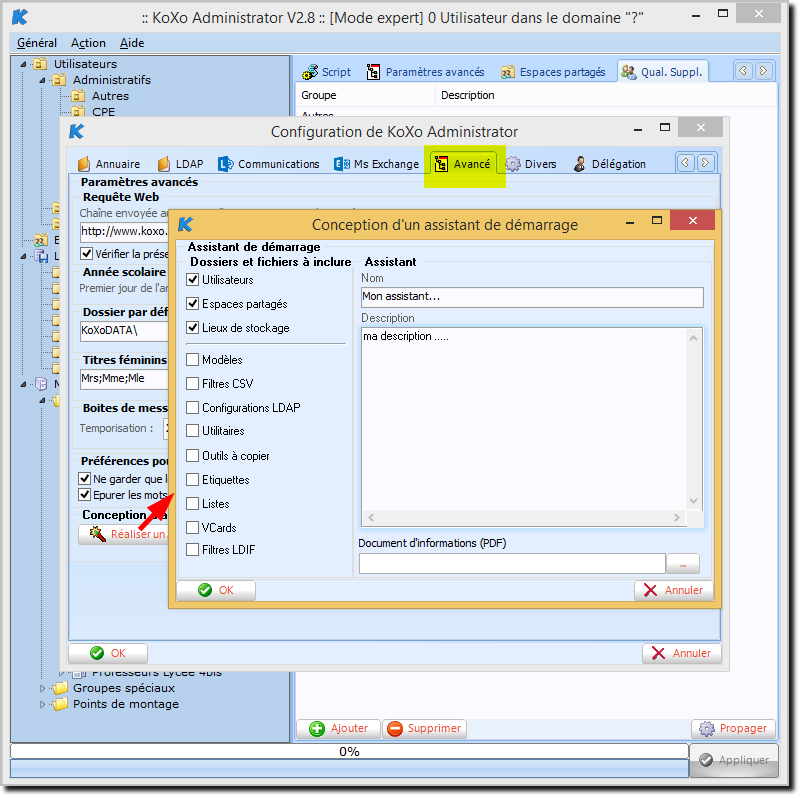Click the Ajouter button in main window
Viewport: 799px width, 795px height.
pyautogui.click(x=338, y=729)
